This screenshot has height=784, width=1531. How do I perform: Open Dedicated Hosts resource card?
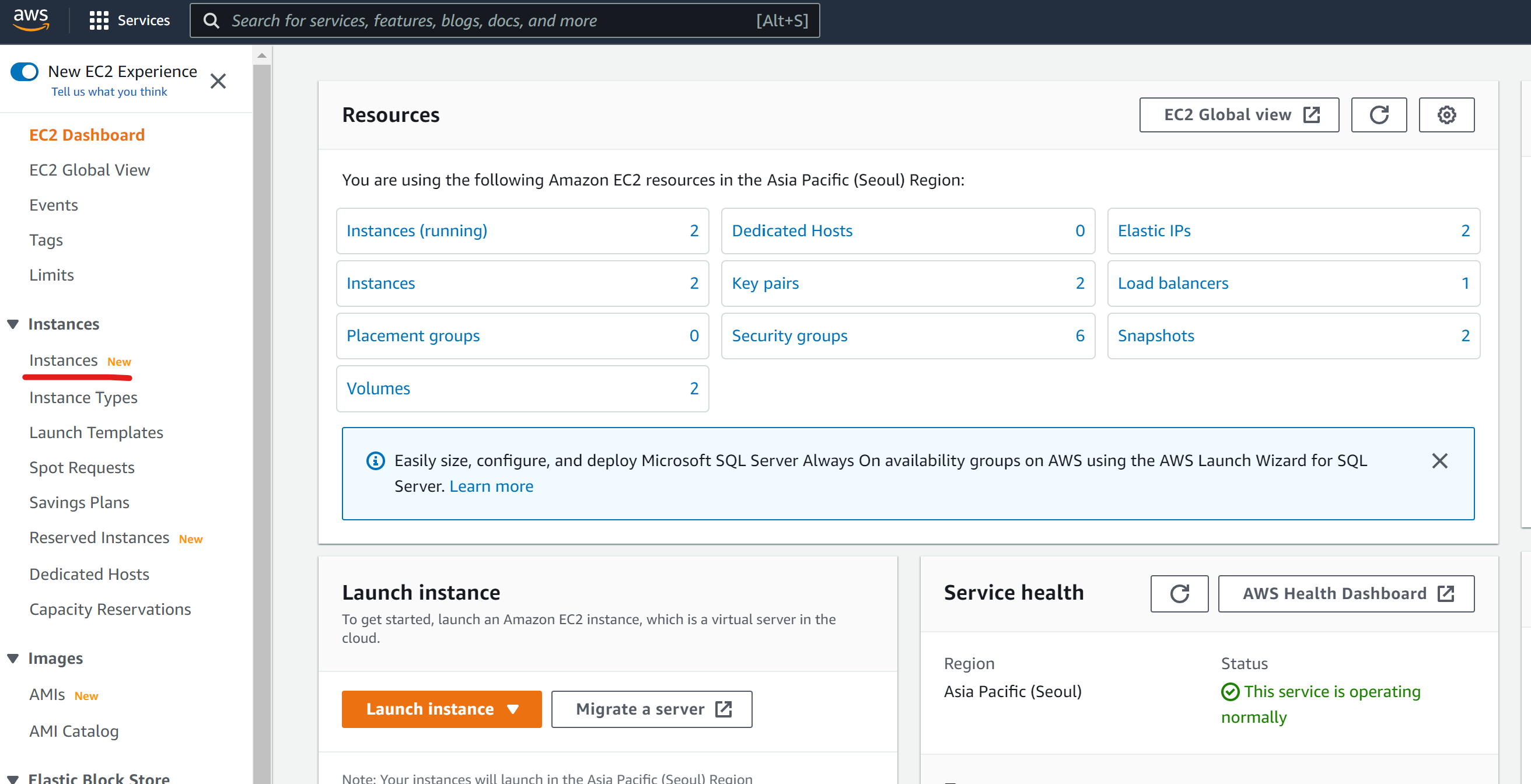pos(907,230)
